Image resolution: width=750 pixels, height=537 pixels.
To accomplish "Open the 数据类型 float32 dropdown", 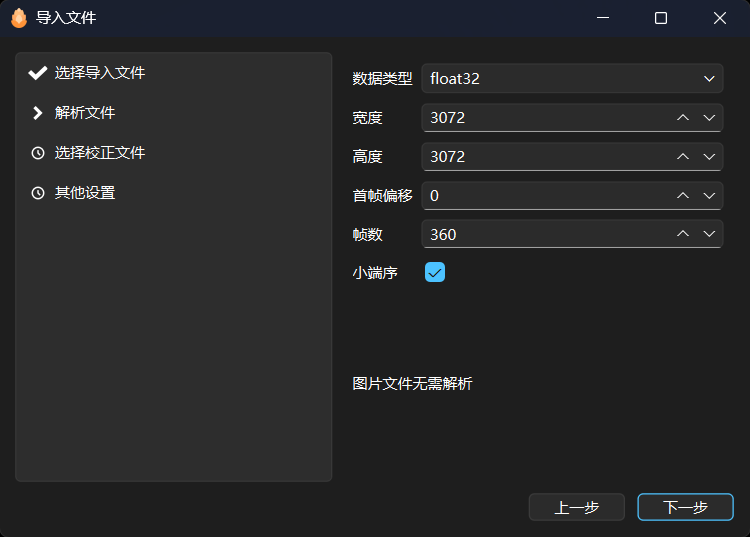I will [x=572, y=78].
